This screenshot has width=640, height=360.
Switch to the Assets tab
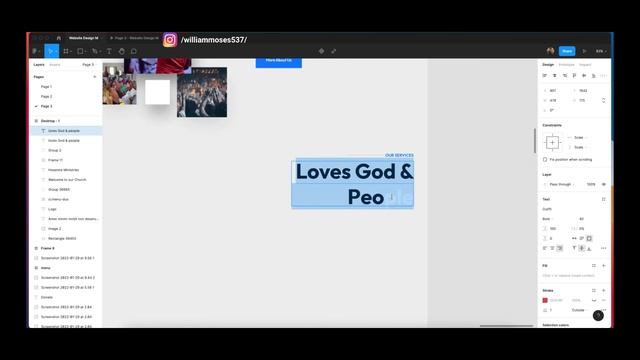(55, 64)
